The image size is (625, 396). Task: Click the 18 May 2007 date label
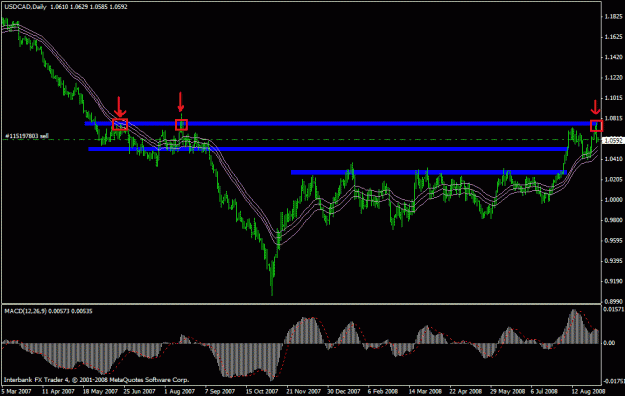point(100,391)
